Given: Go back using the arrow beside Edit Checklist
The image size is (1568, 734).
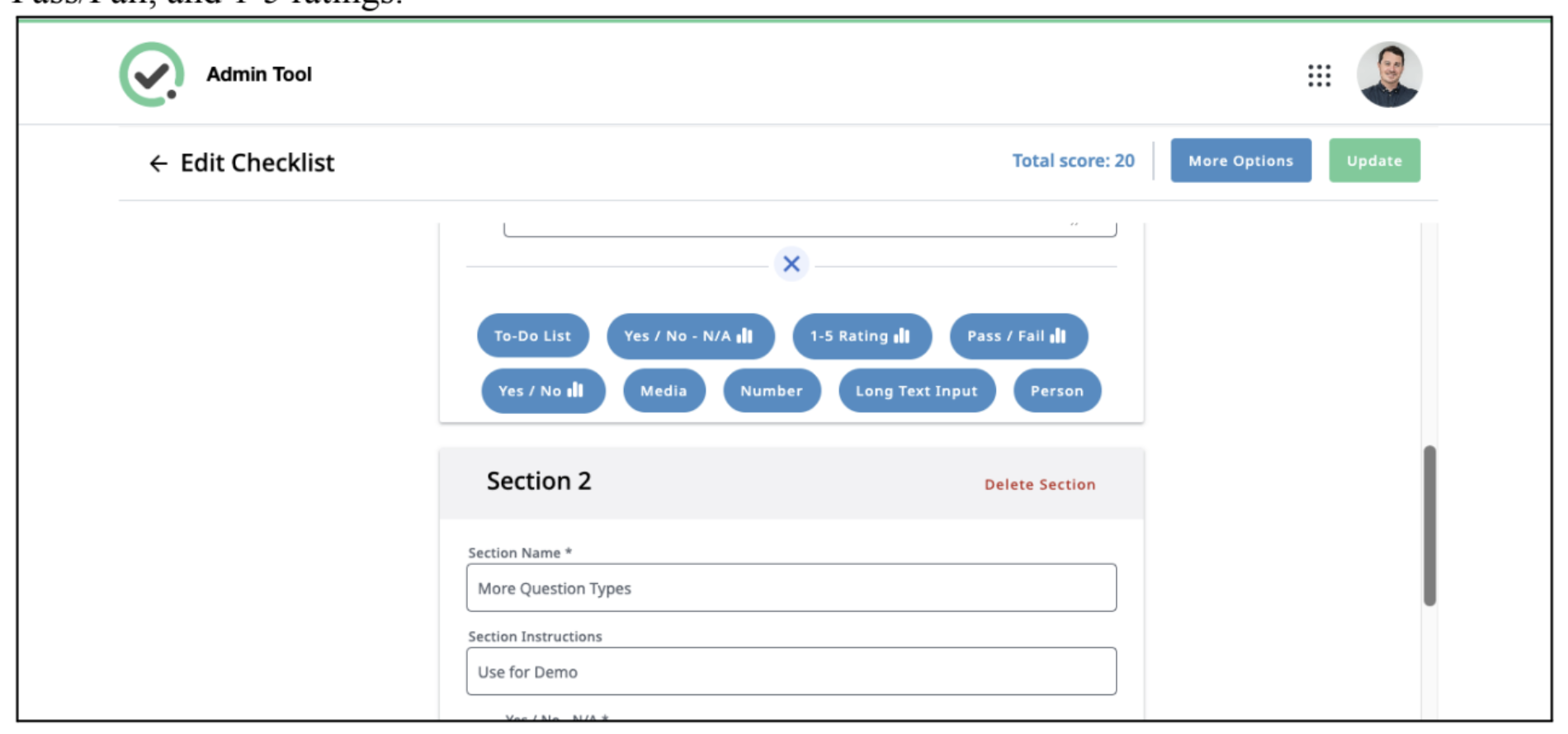Looking at the screenshot, I should click(x=158, y=163).
